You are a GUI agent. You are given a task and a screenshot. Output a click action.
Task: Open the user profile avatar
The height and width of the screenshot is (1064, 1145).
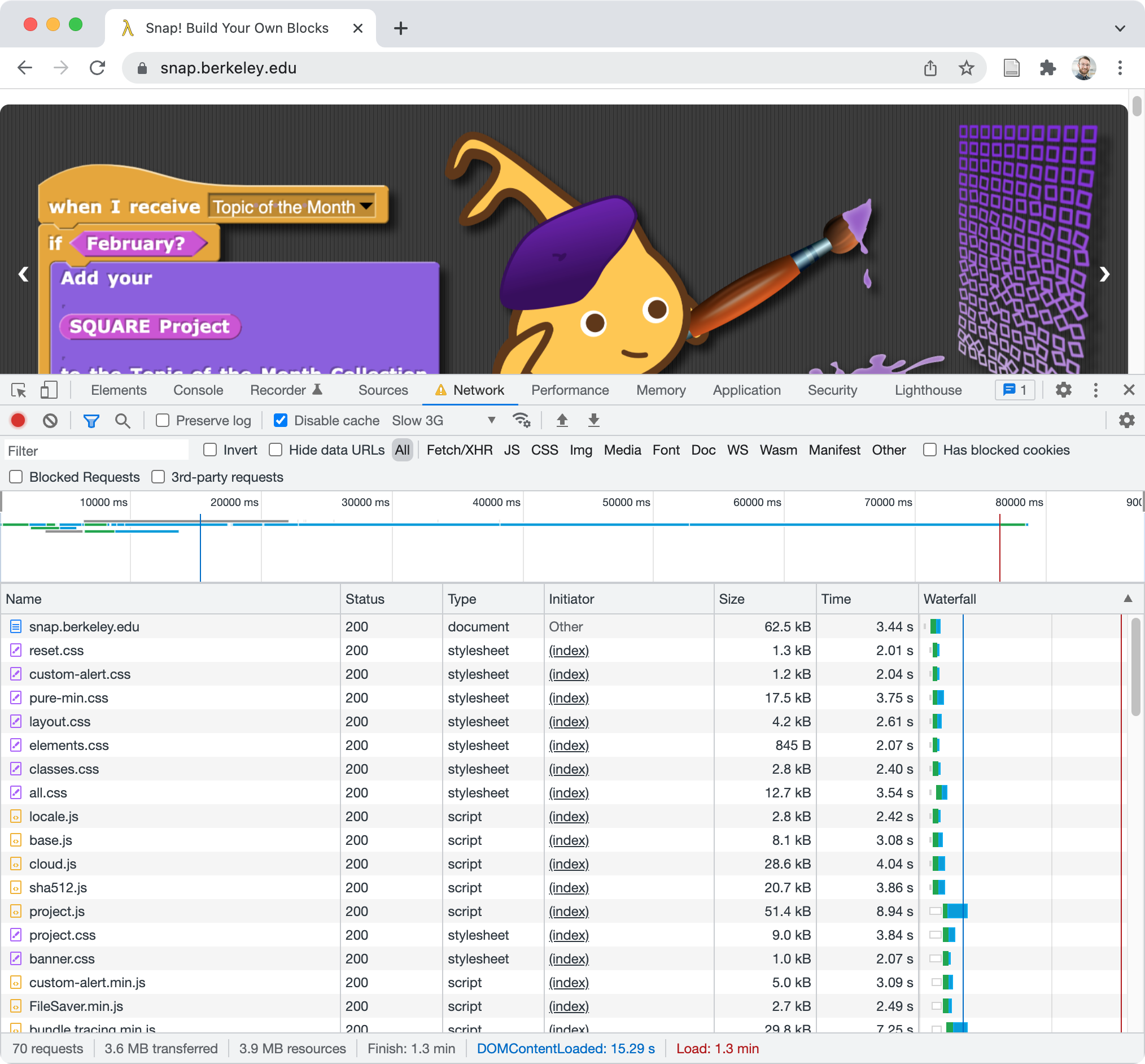pos(1083,68)
